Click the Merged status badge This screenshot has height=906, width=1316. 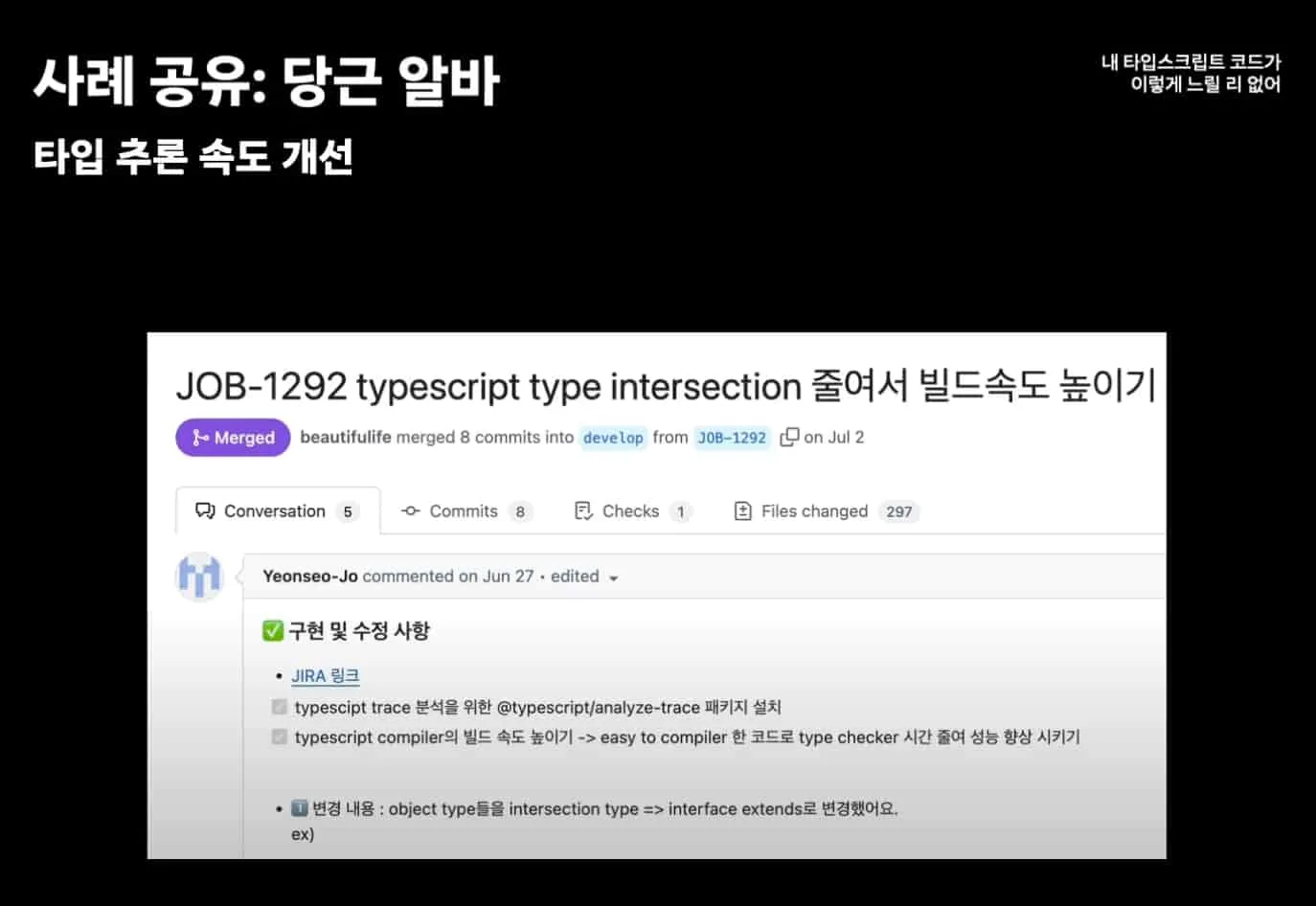tap(232, 437)
